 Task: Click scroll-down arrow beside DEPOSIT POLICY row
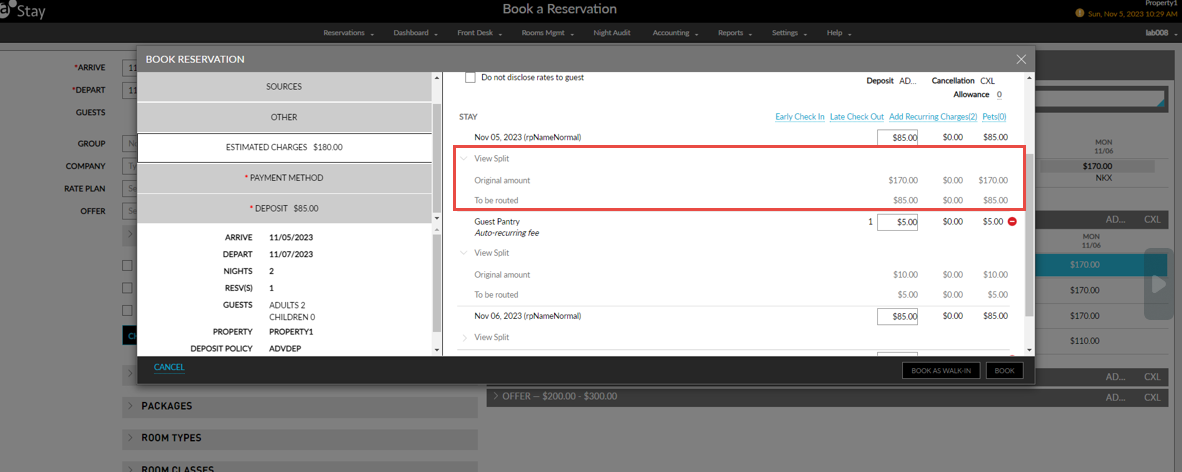(x=436, y=350)
